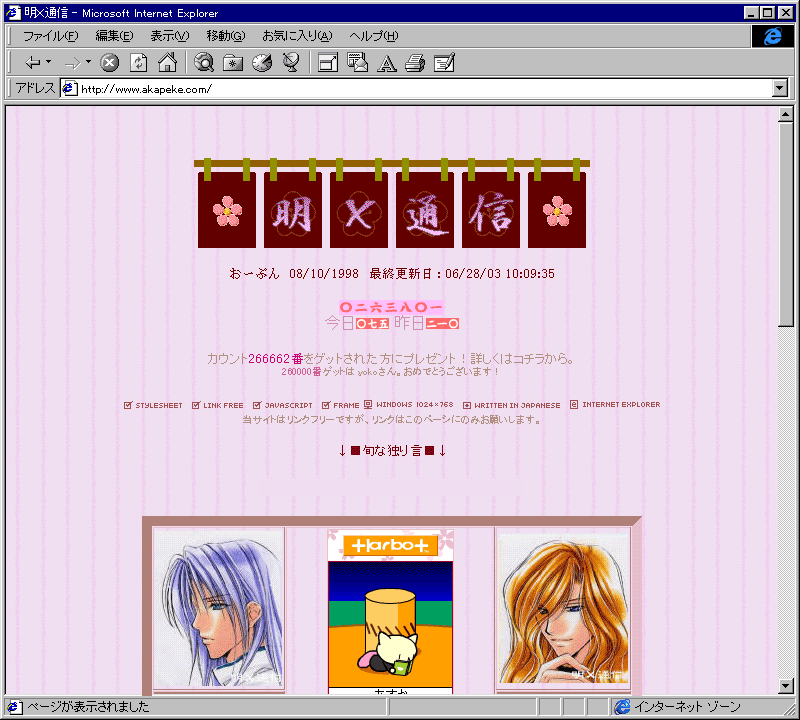The height and width of the screenshot is (720, 800).
Task: Click the INTERNET EXPLORER badge
Action: click(x=615, y=405)
